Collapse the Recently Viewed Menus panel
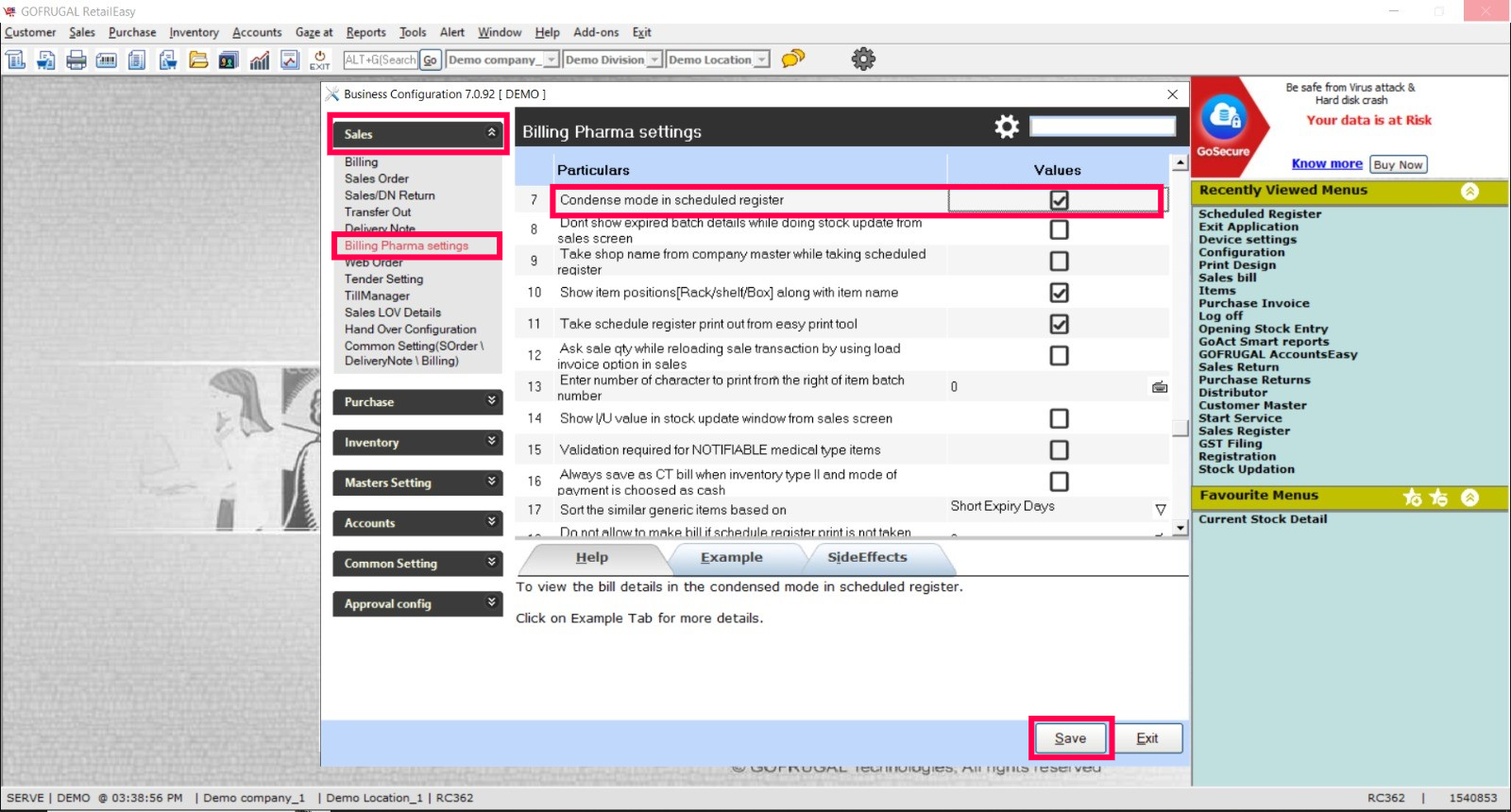 (x=1469, y=192)
